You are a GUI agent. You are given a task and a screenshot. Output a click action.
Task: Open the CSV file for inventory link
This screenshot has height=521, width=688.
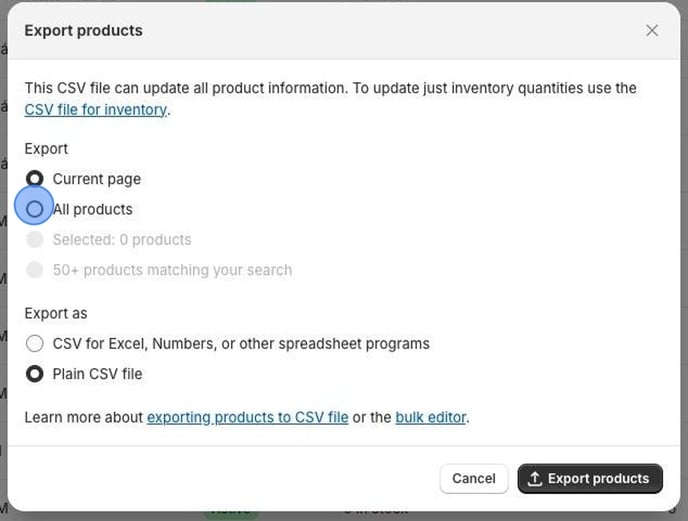(96, 110)
